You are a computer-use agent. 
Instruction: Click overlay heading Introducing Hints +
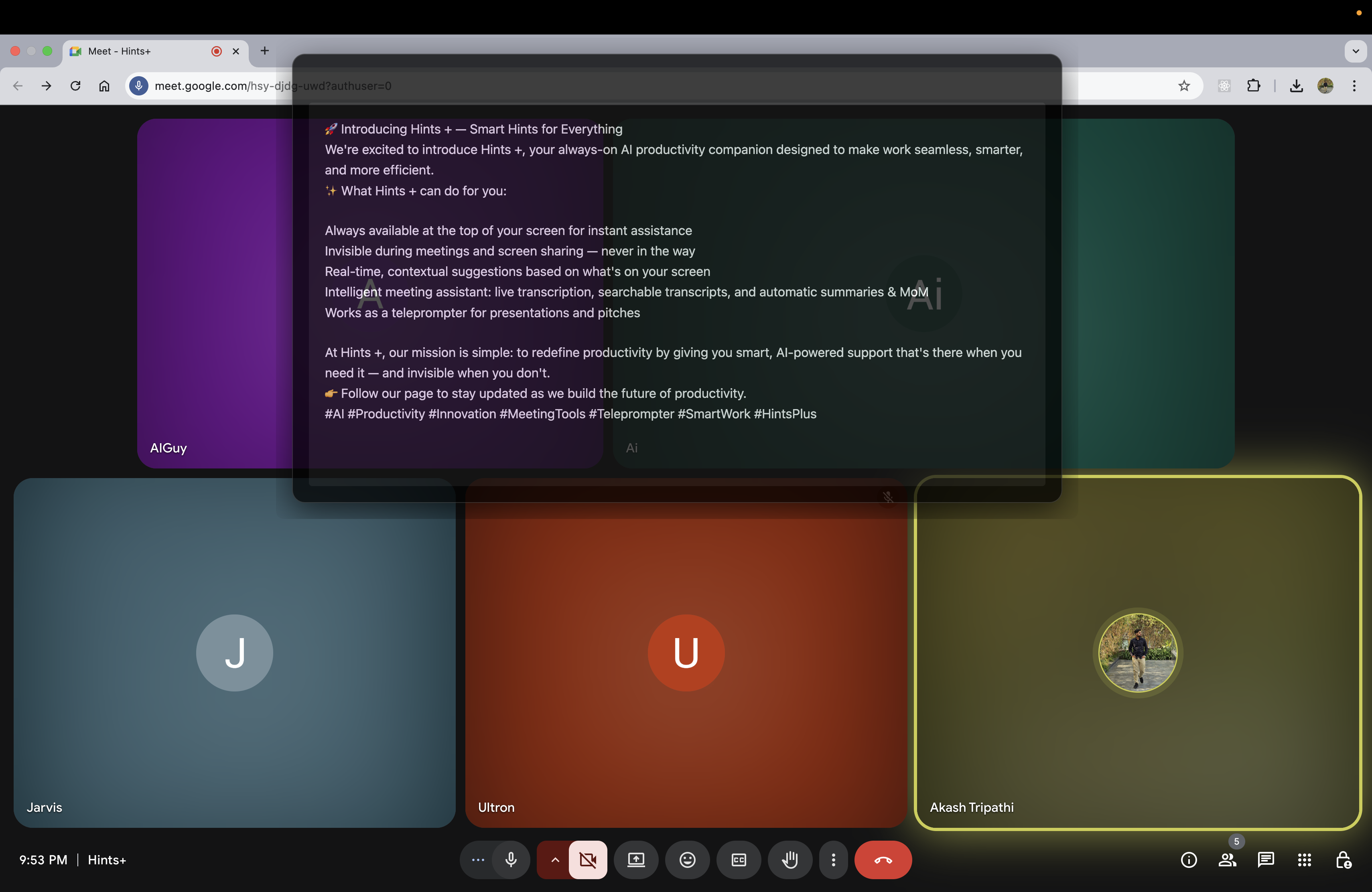click(473, 129)
